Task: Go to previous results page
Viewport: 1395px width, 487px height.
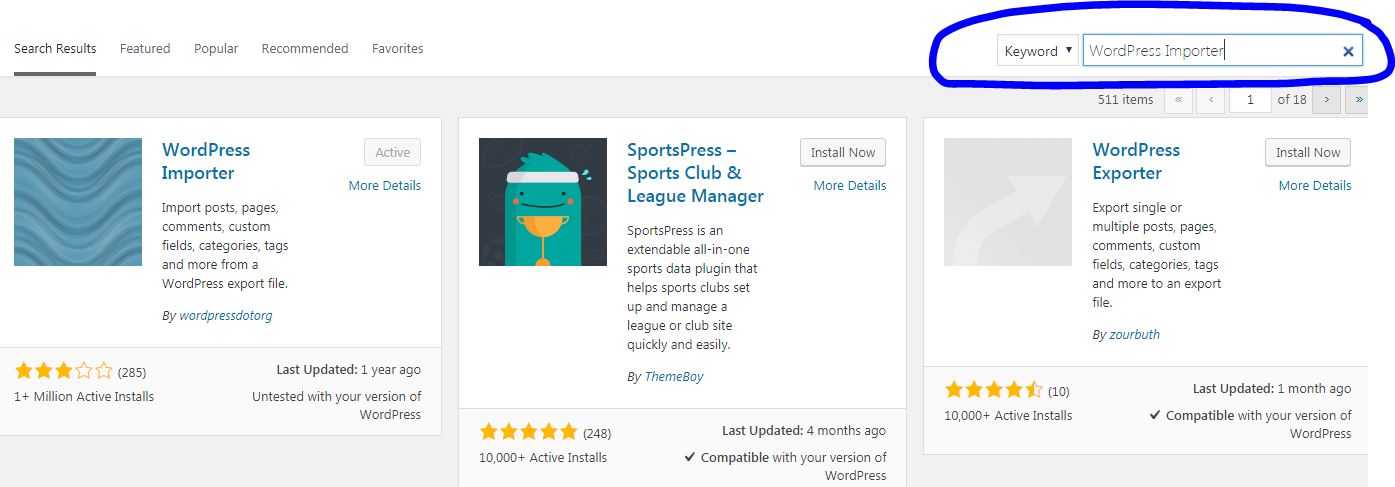Action: (x=1211, y=100)
